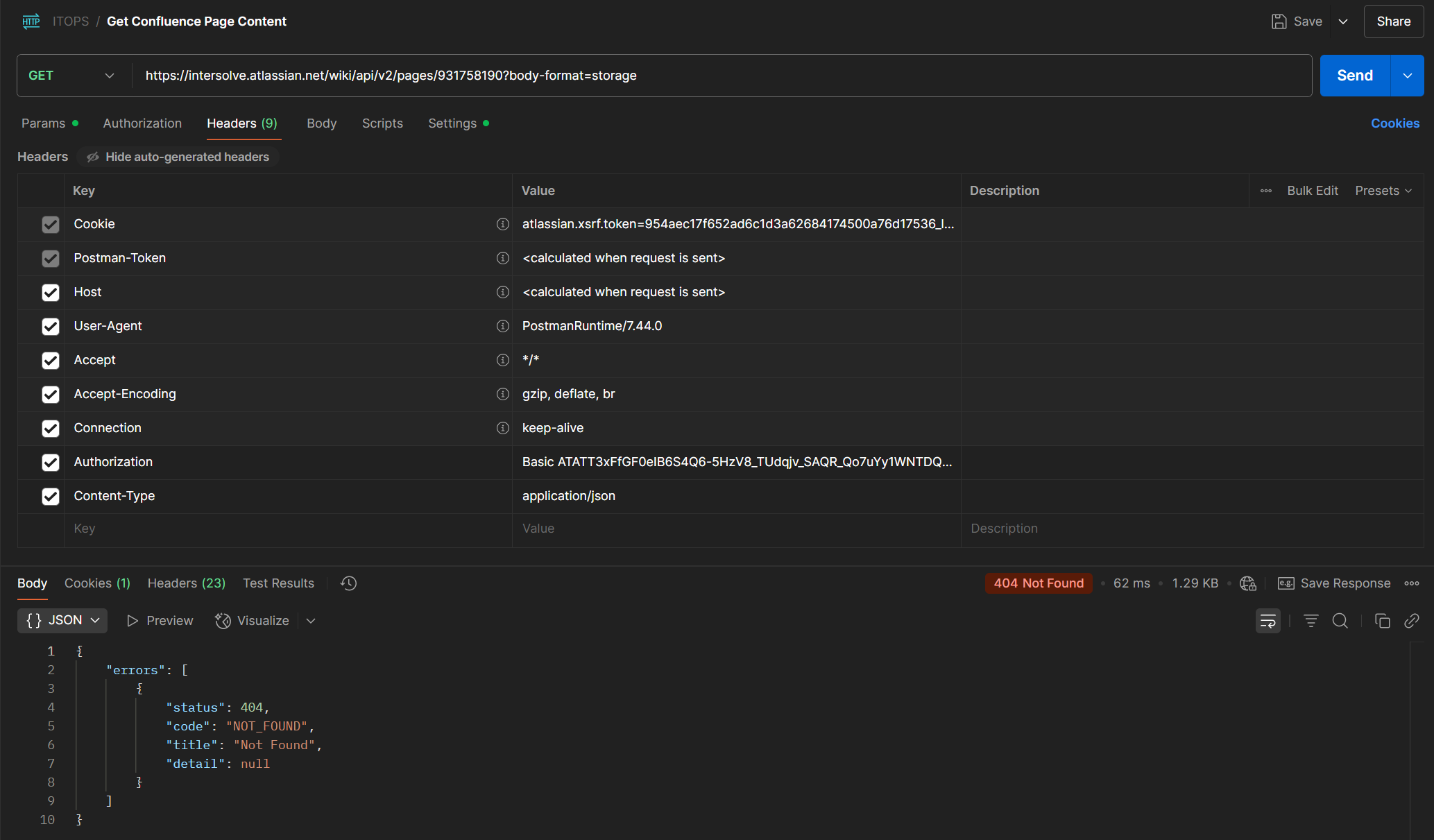This screenshot has height=840, width=1434.
Task: Click the info icon for Postman-Token header
Action: [x=503, y=258]
